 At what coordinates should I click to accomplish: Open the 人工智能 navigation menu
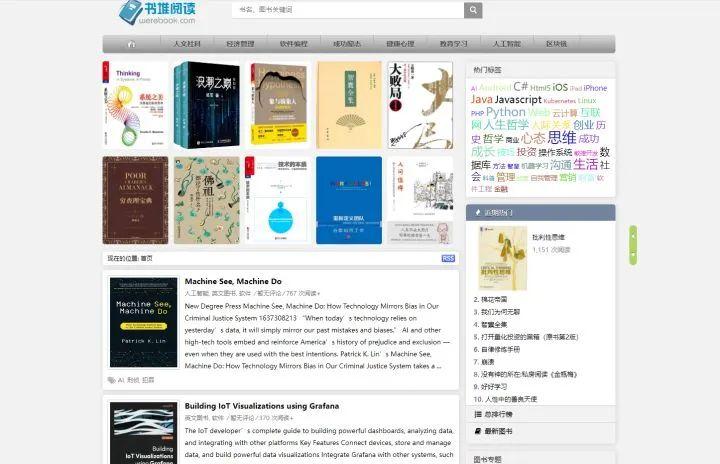506,44
